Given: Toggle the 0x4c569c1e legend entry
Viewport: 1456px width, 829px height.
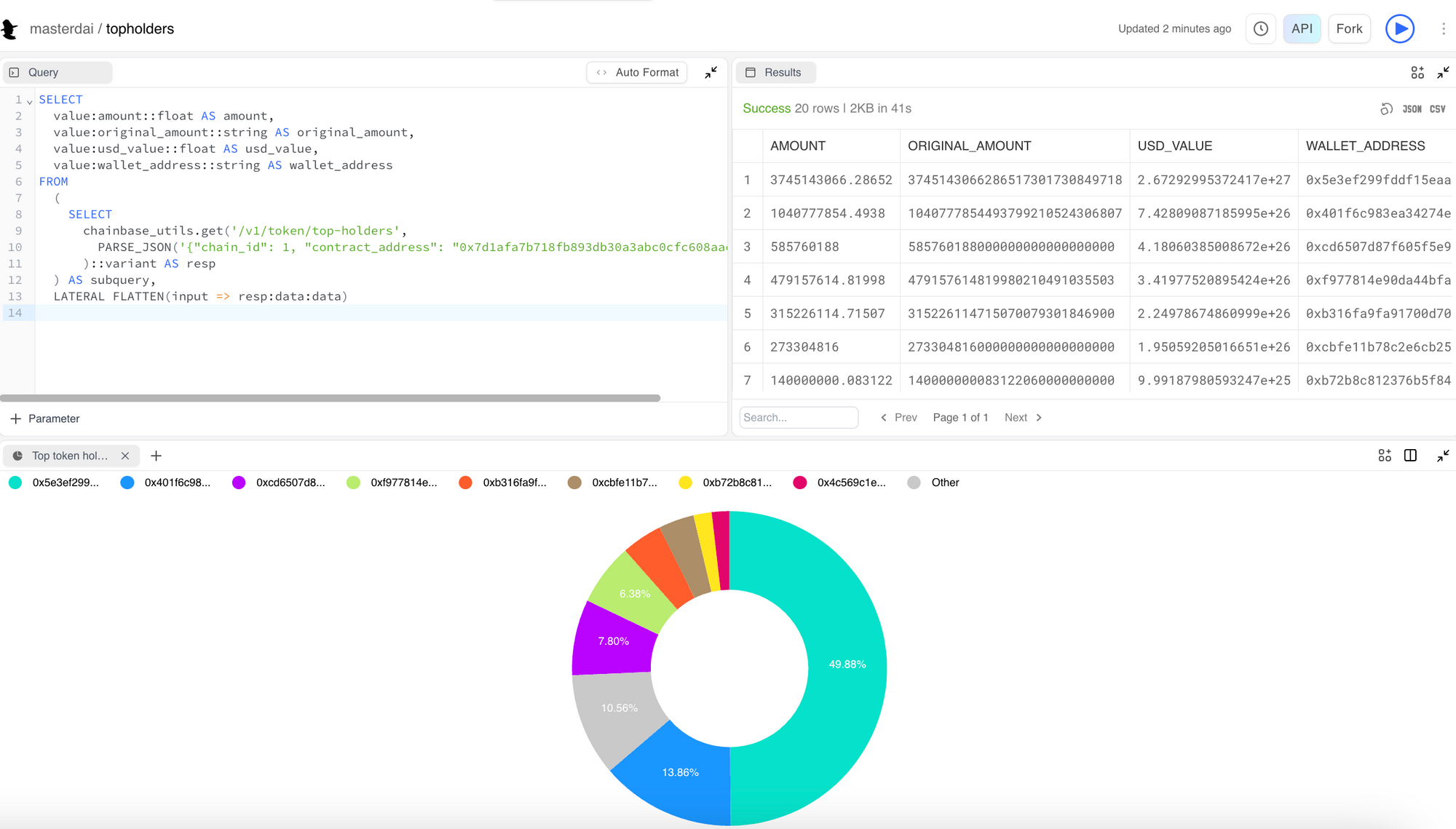Looking at the screenshot, I should pos(839,483).
